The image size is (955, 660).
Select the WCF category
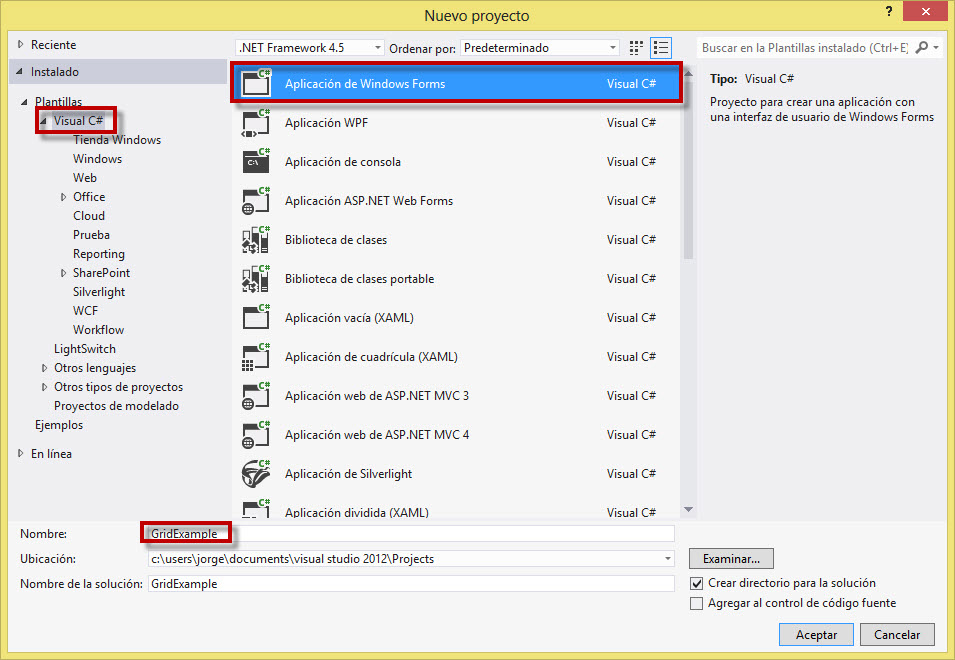[85, 311]
